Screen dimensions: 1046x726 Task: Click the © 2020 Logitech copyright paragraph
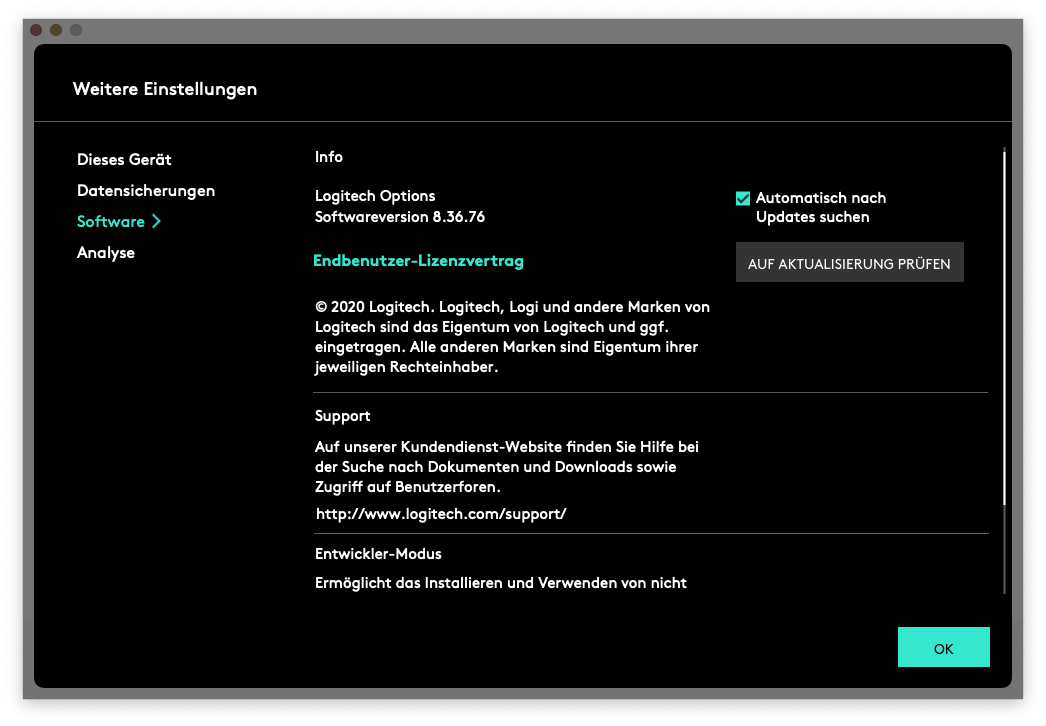coord(512,337)
